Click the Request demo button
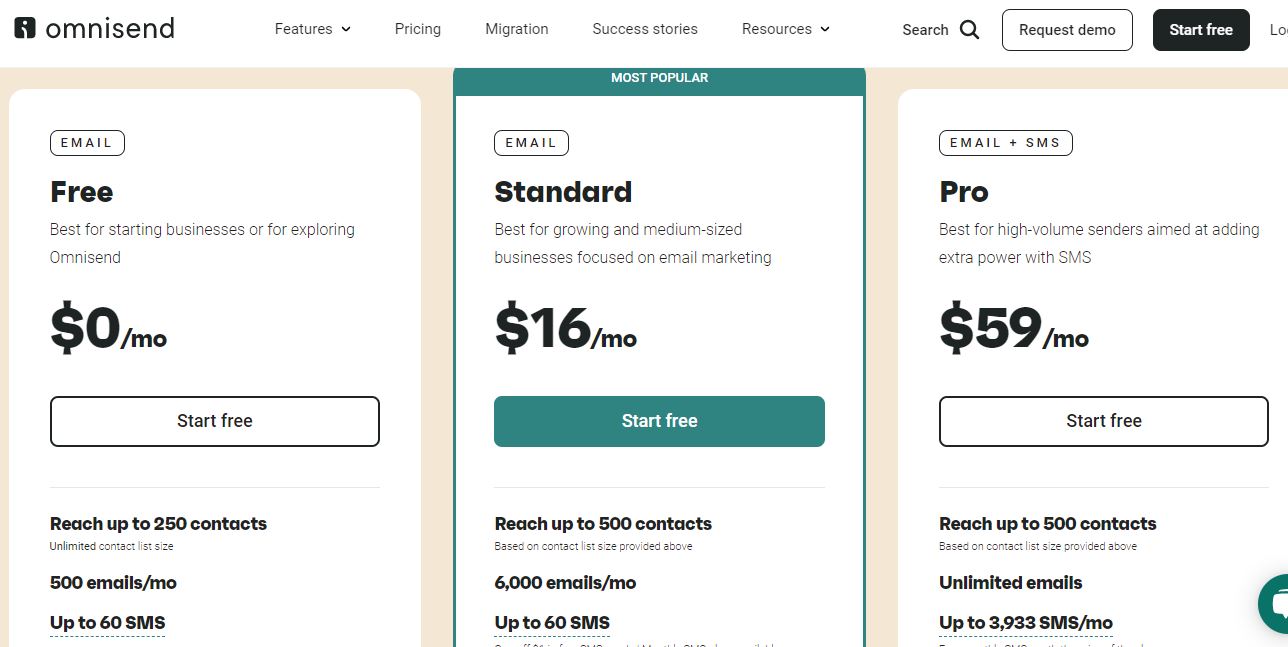Viewport: 1288px width, 647px height. [x=1067, y=30]
